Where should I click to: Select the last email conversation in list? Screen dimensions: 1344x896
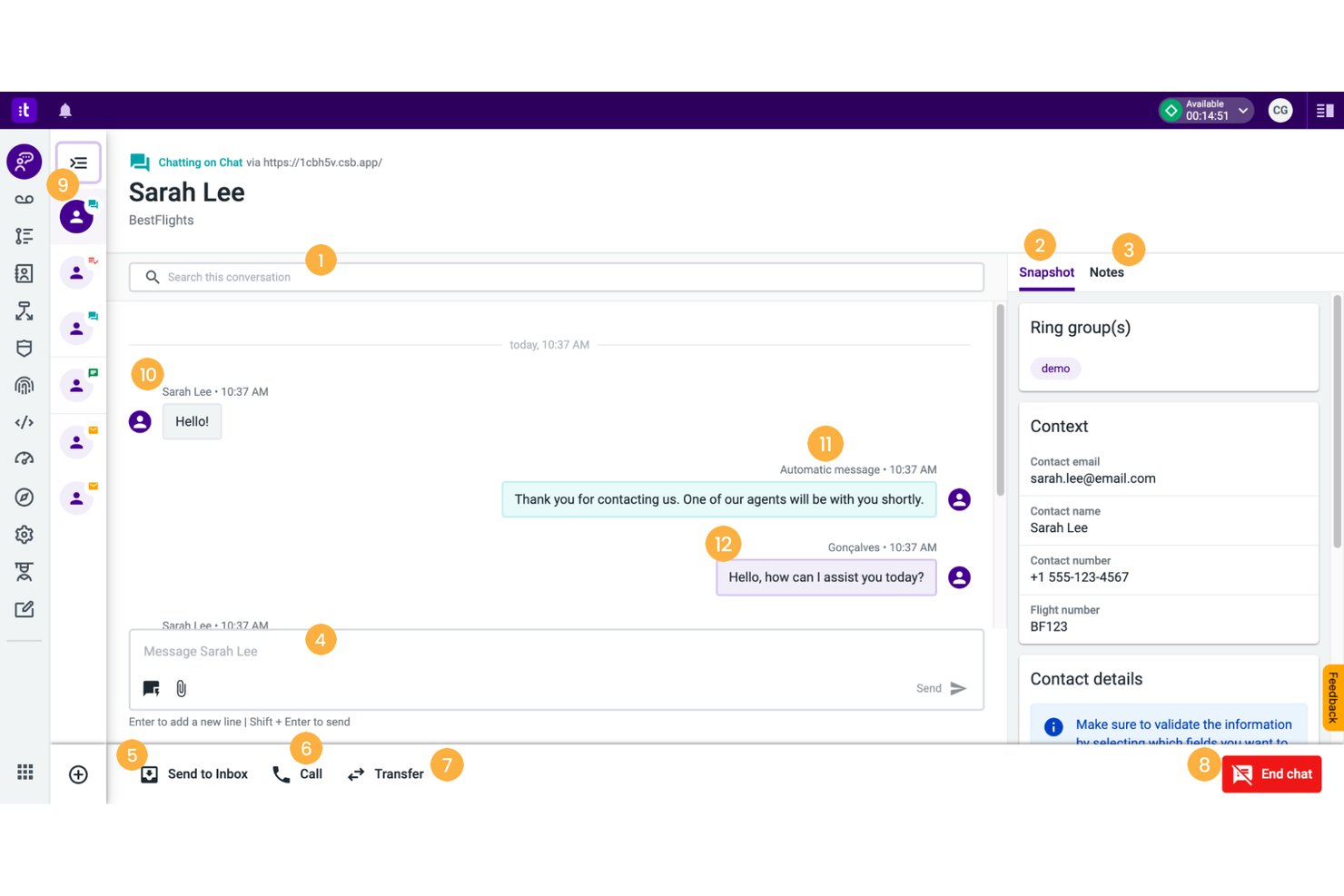coord(77,497)
